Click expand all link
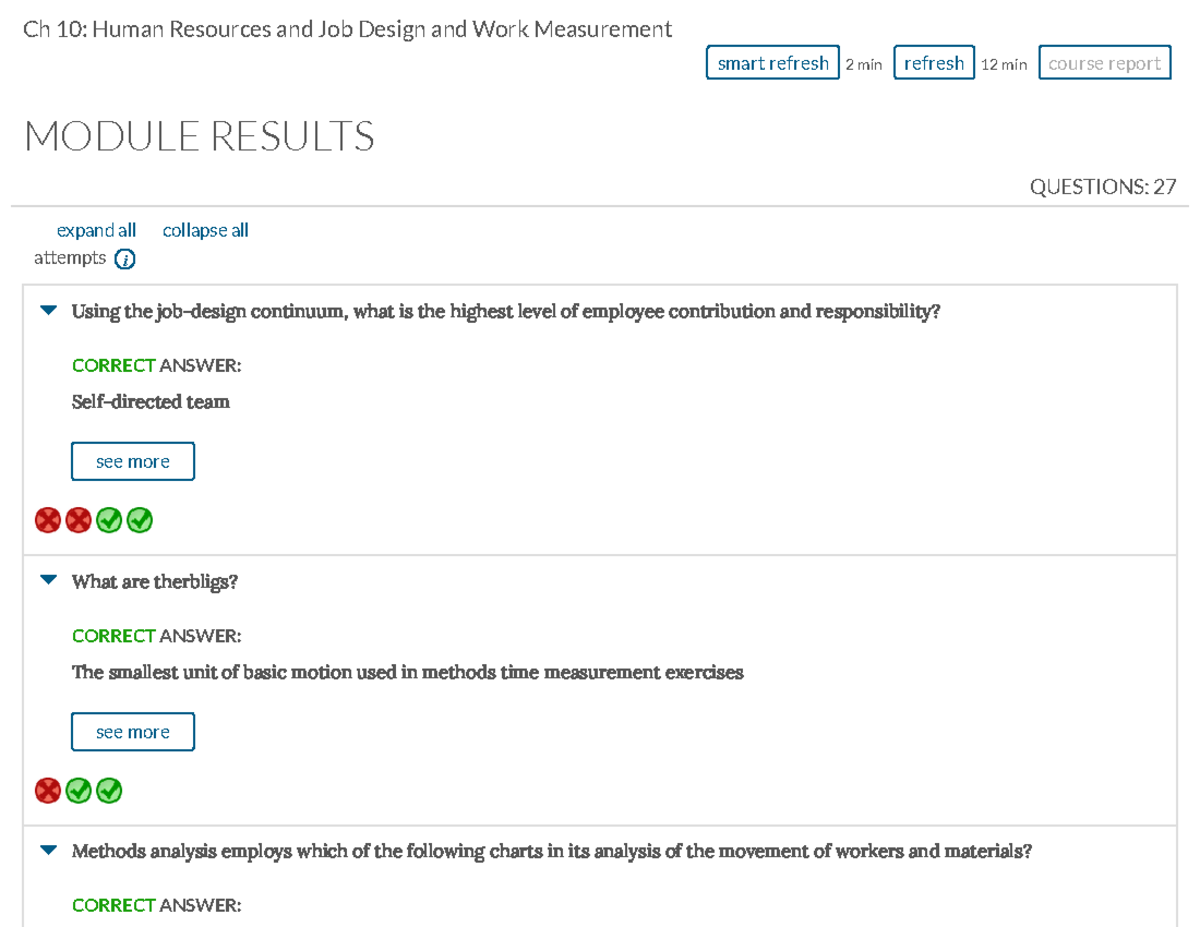Screen dimensions: 1200x927 pos(96,230)
